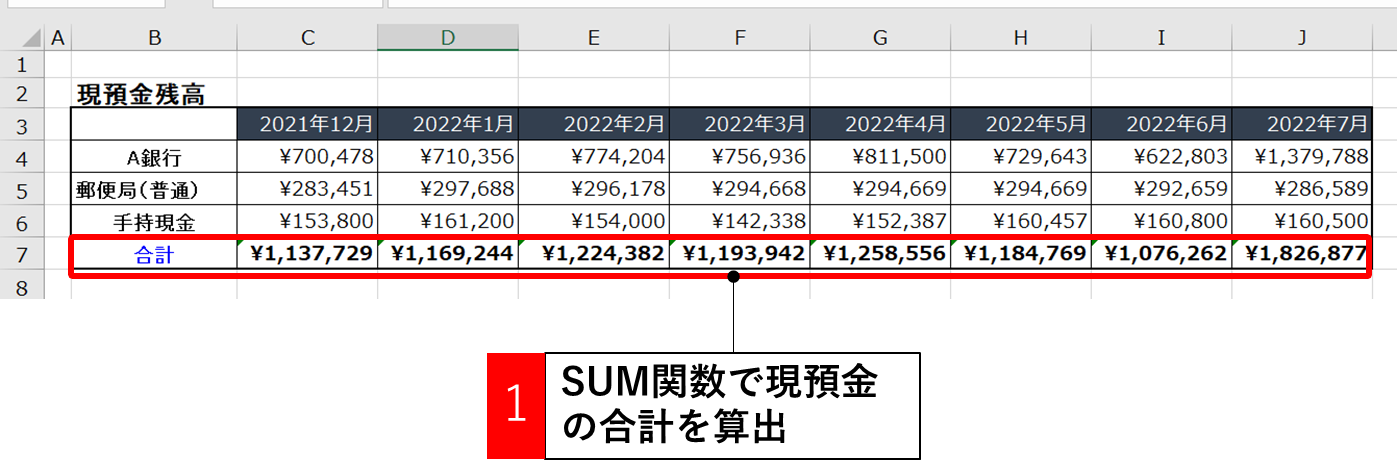
Task: Select row 5 header
Action: coord(22,189)
